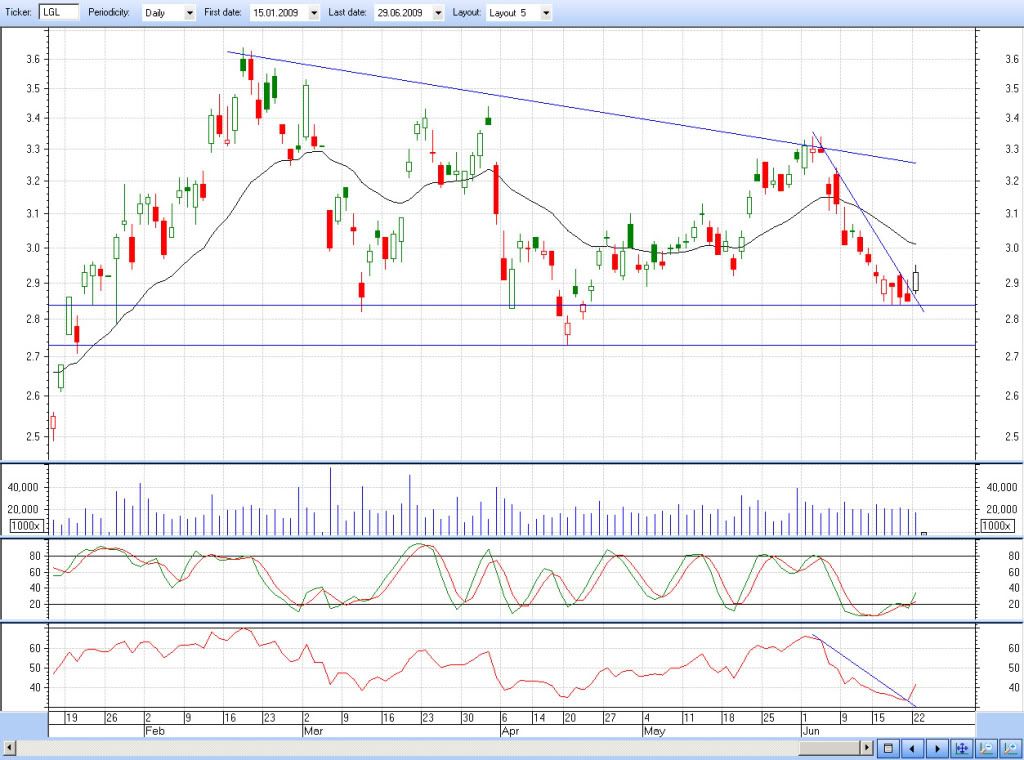Viewport: 1024px width, 760px height.
Task: Click the window/calendar icon button beside the scrollbar
Action: point(888,748)
